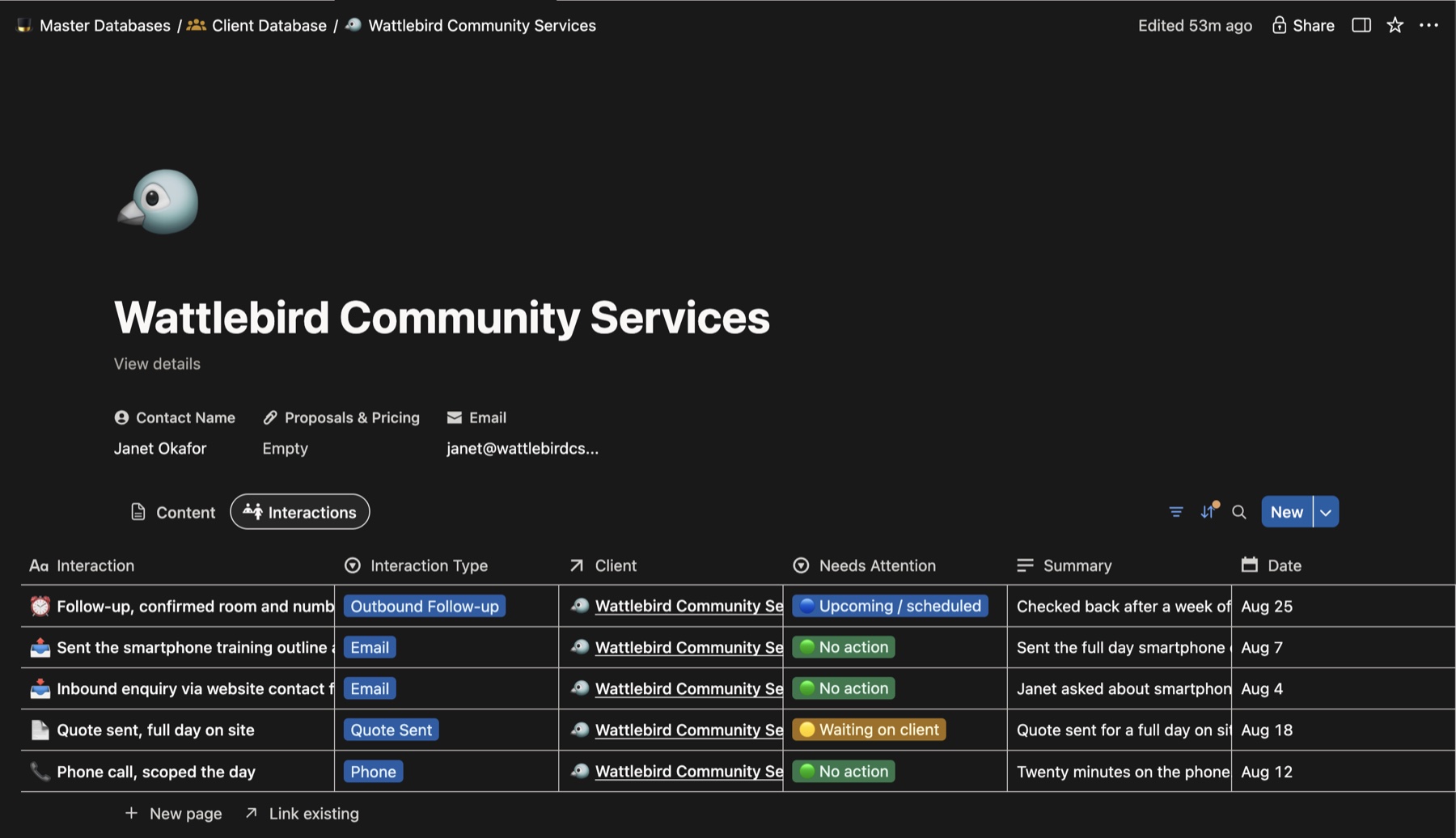This screenshot has height=838, width=1456.
Task: Click the Aug 18 date cell
Action: pos(1267,730)
